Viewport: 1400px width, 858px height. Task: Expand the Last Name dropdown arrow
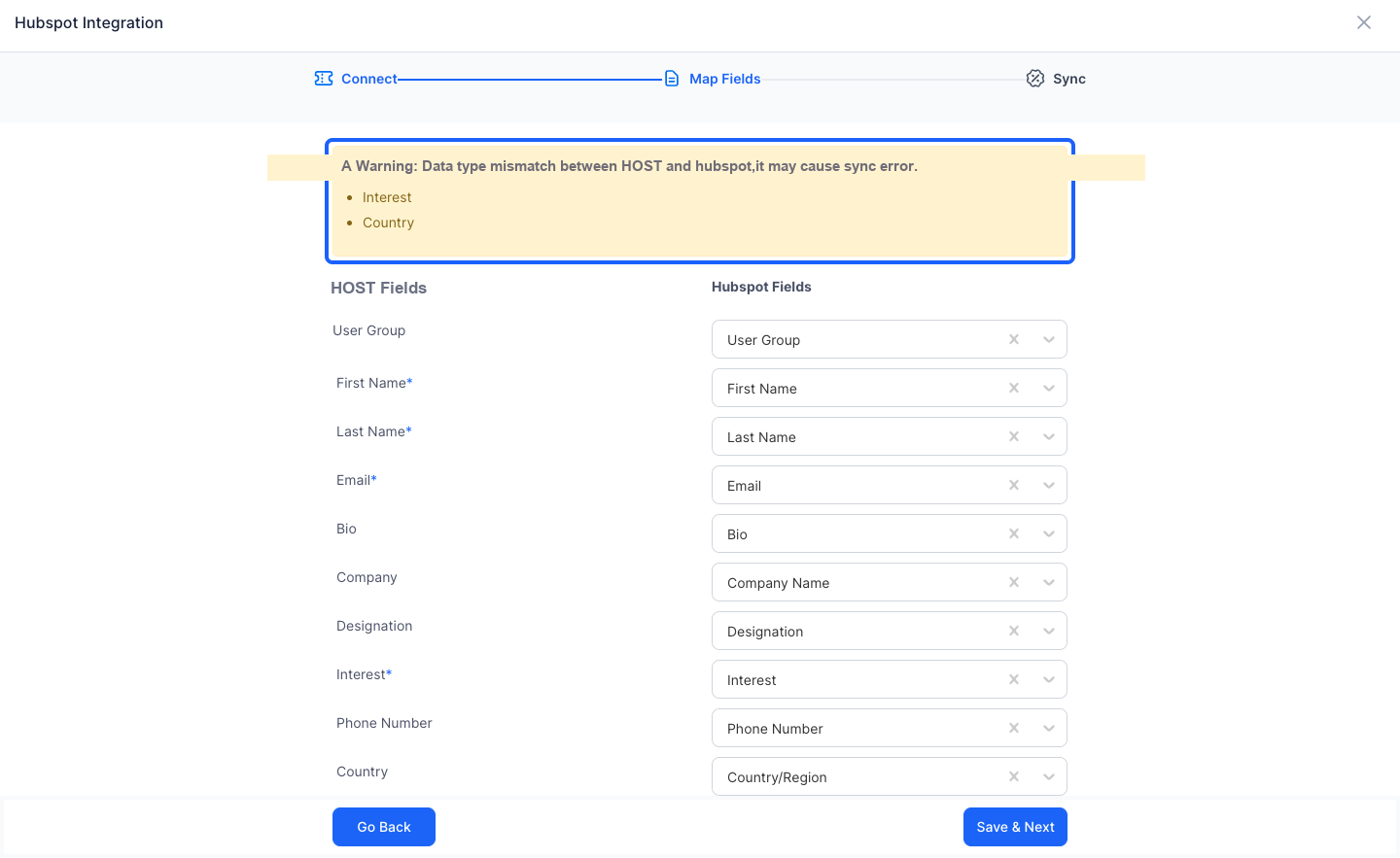coord(1049,436)
